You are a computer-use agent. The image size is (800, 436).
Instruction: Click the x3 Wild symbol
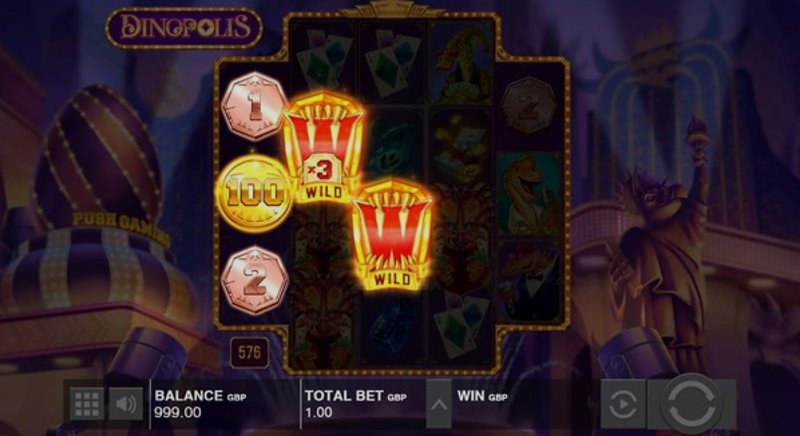[x=323, y=146]
